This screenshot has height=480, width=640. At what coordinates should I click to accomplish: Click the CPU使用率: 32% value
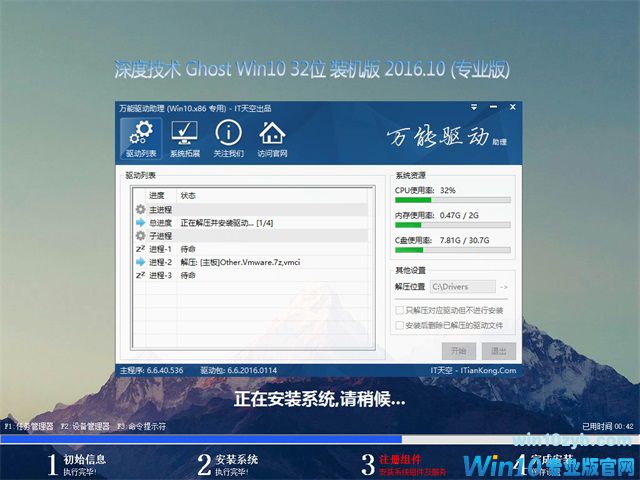(448, 190)
